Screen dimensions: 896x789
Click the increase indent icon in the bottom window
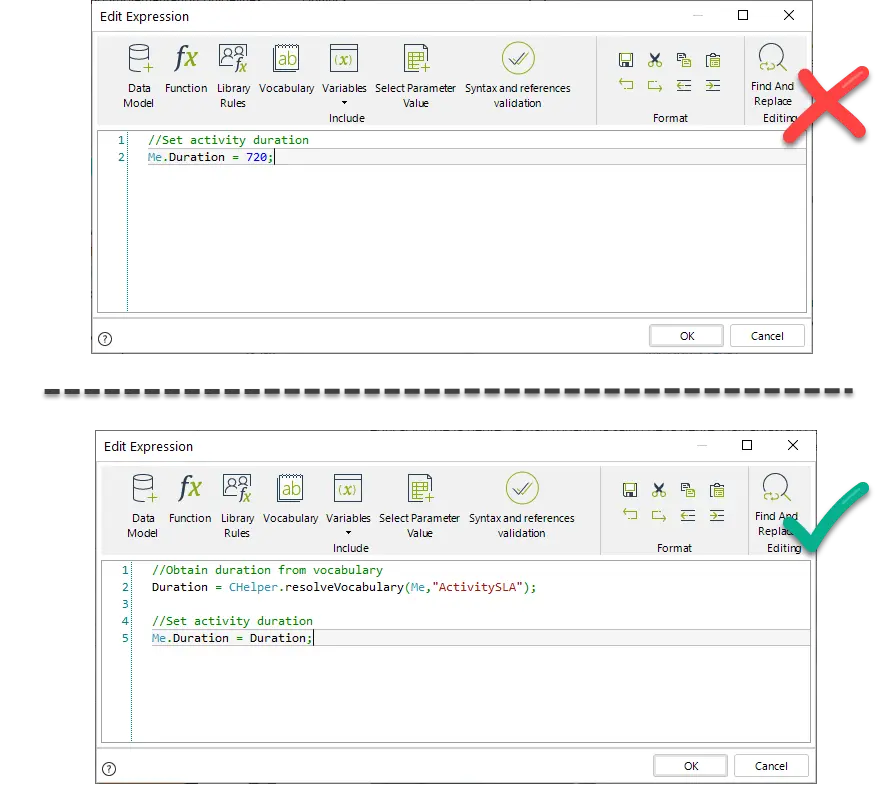pos(717,516)
